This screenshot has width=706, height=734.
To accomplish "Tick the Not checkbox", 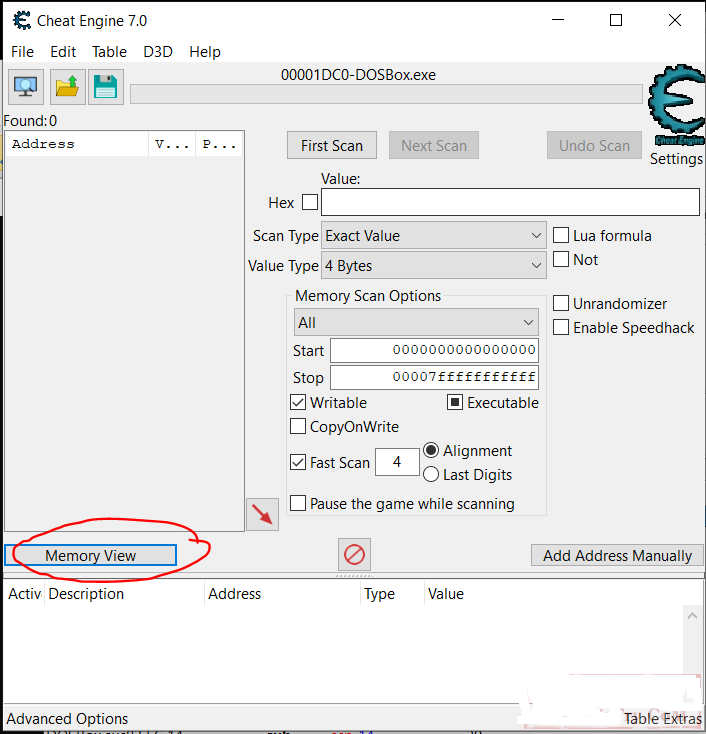I will (x=561, y=259).
